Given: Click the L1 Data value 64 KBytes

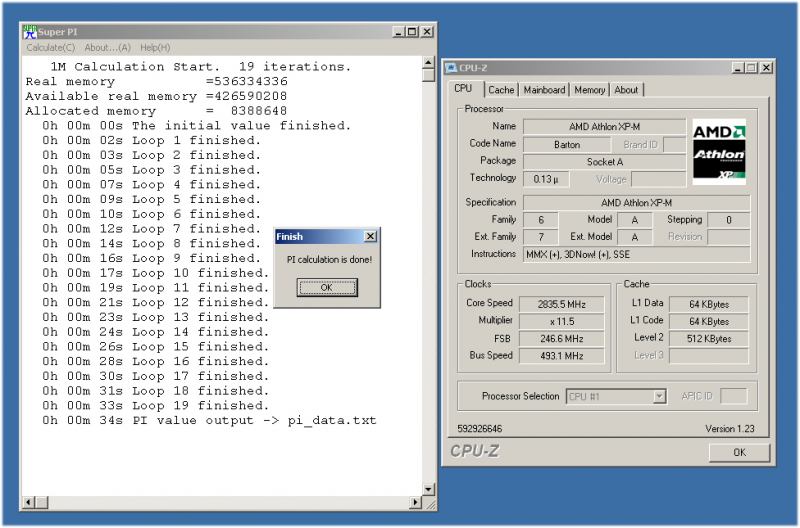Looking at the screenshot, I should click(709, 304).
